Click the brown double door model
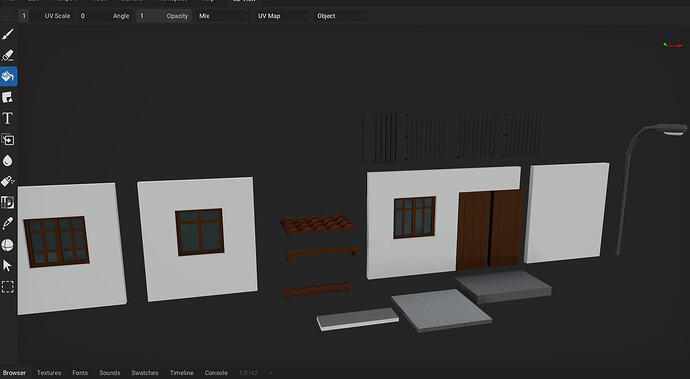This screenshot has width=690, height=379. click(x=489, y=230)
